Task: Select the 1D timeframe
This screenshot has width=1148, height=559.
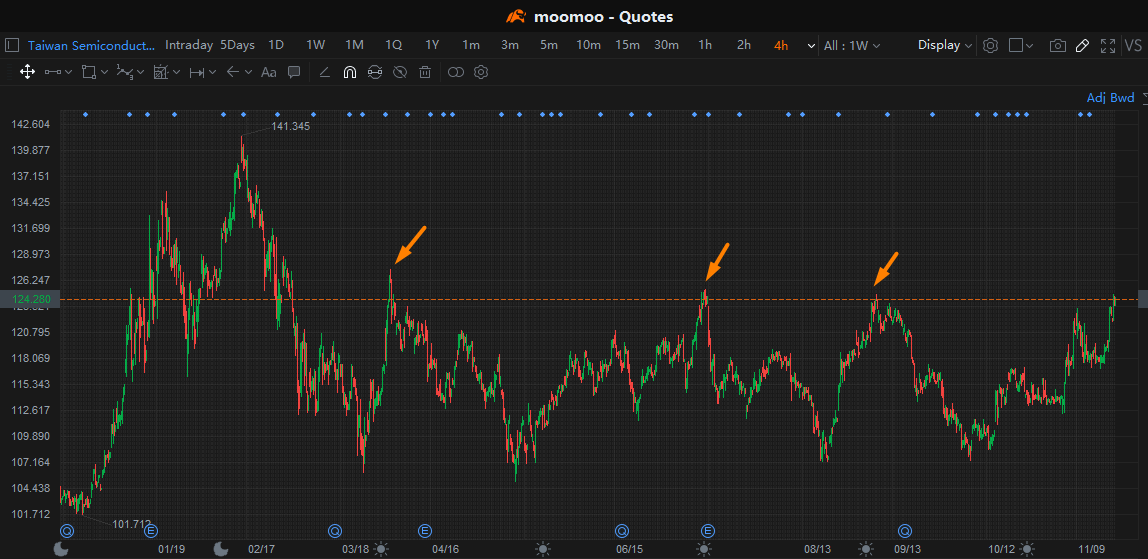Action: [276, 45]
